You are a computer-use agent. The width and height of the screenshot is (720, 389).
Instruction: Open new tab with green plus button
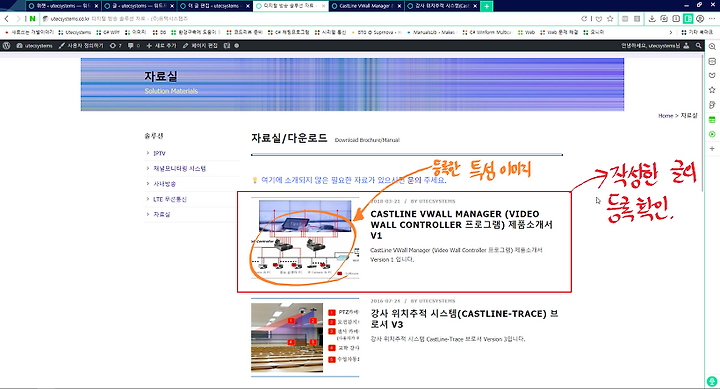tap(486, 6)
